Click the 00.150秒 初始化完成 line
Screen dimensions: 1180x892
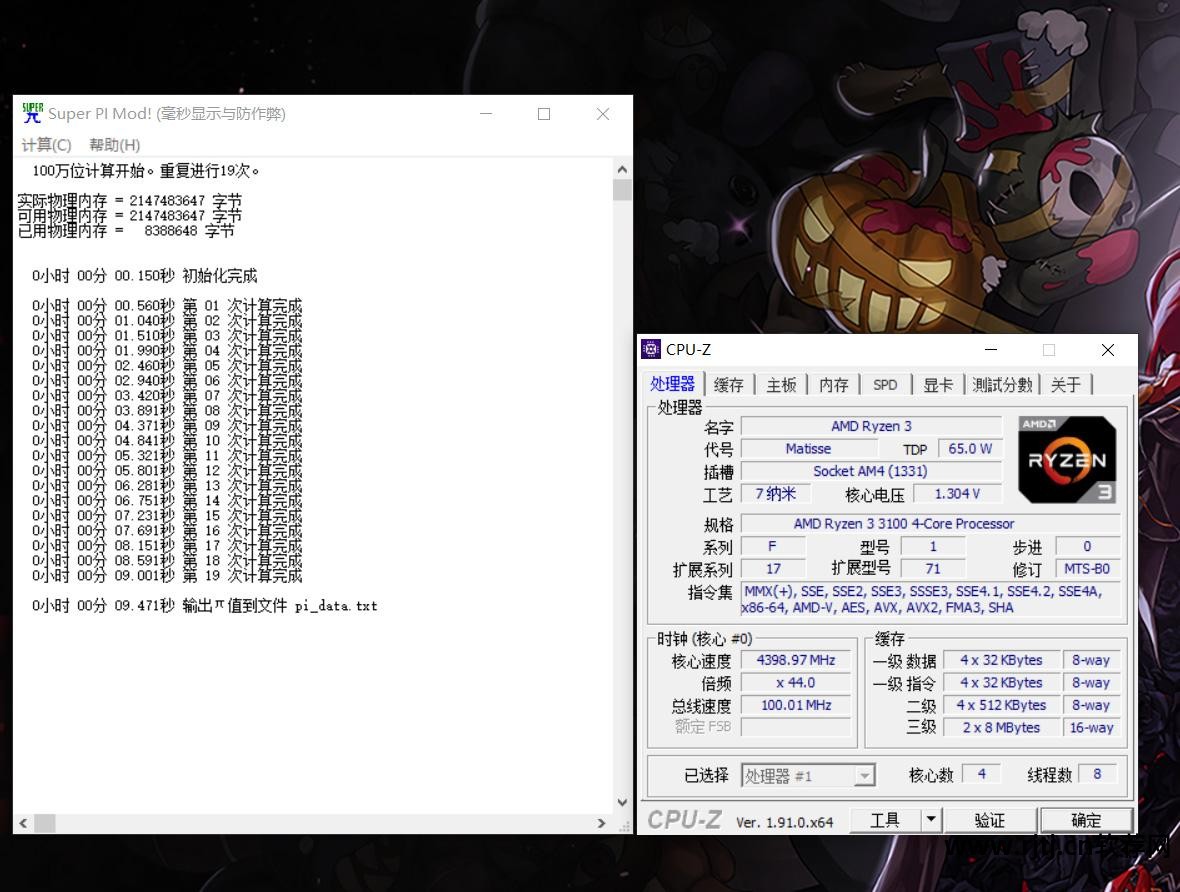pyautogui.click(x=144, y=276)
